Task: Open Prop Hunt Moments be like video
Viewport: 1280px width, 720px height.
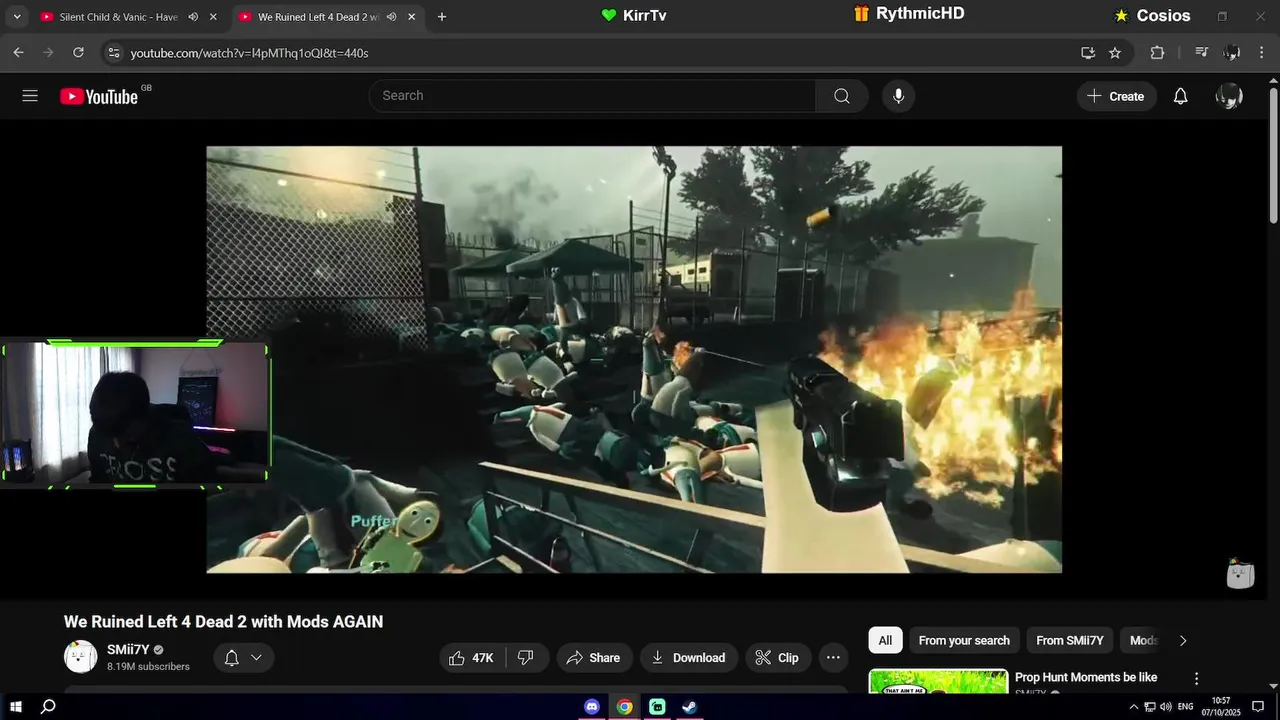Action: (1085, 678)
